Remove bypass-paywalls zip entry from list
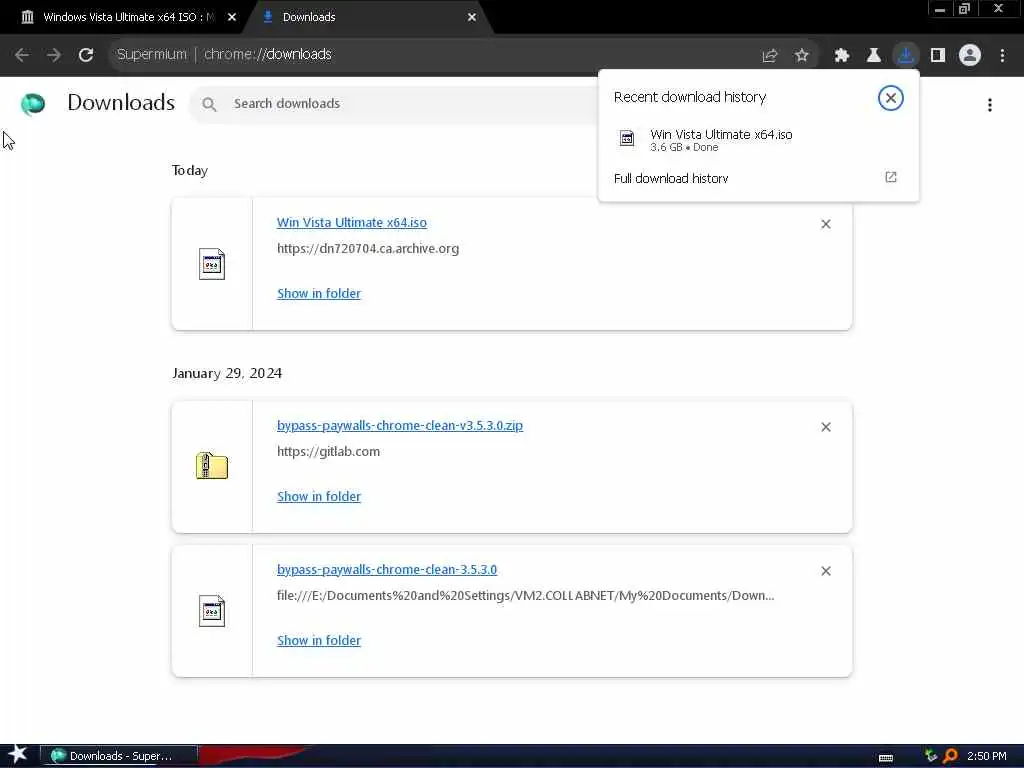Viewport: 1024px width, 768px height. point(825,427)
